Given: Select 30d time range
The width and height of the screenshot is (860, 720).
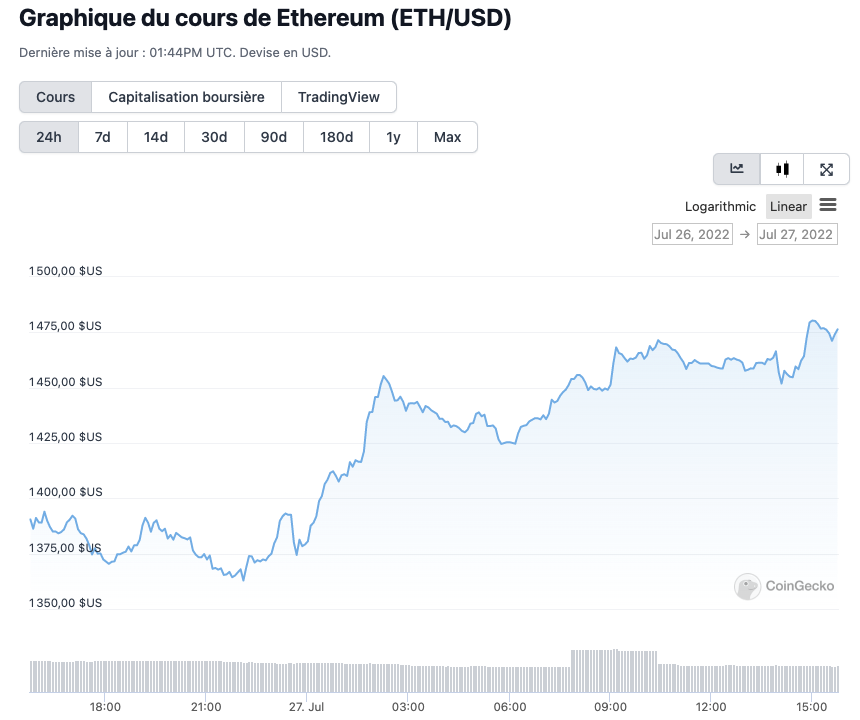Looking at the screenshot, I should point(214,137).
